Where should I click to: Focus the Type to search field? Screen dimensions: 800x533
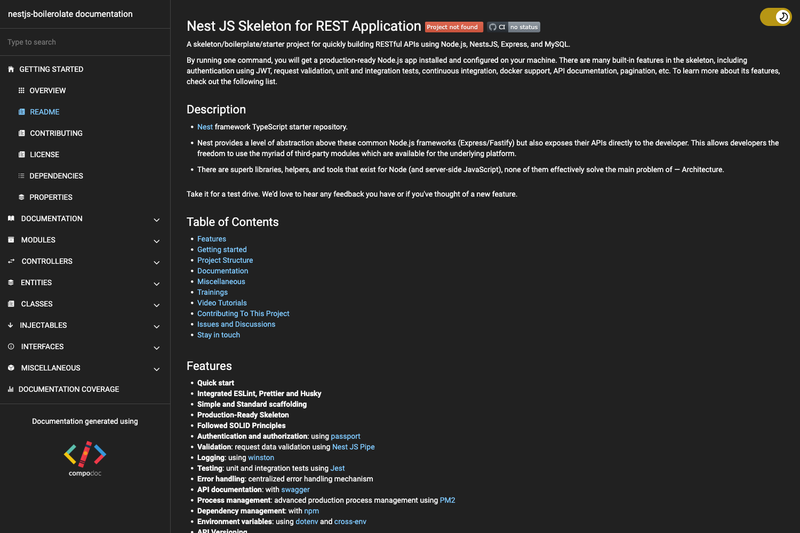tap(85, 42)
